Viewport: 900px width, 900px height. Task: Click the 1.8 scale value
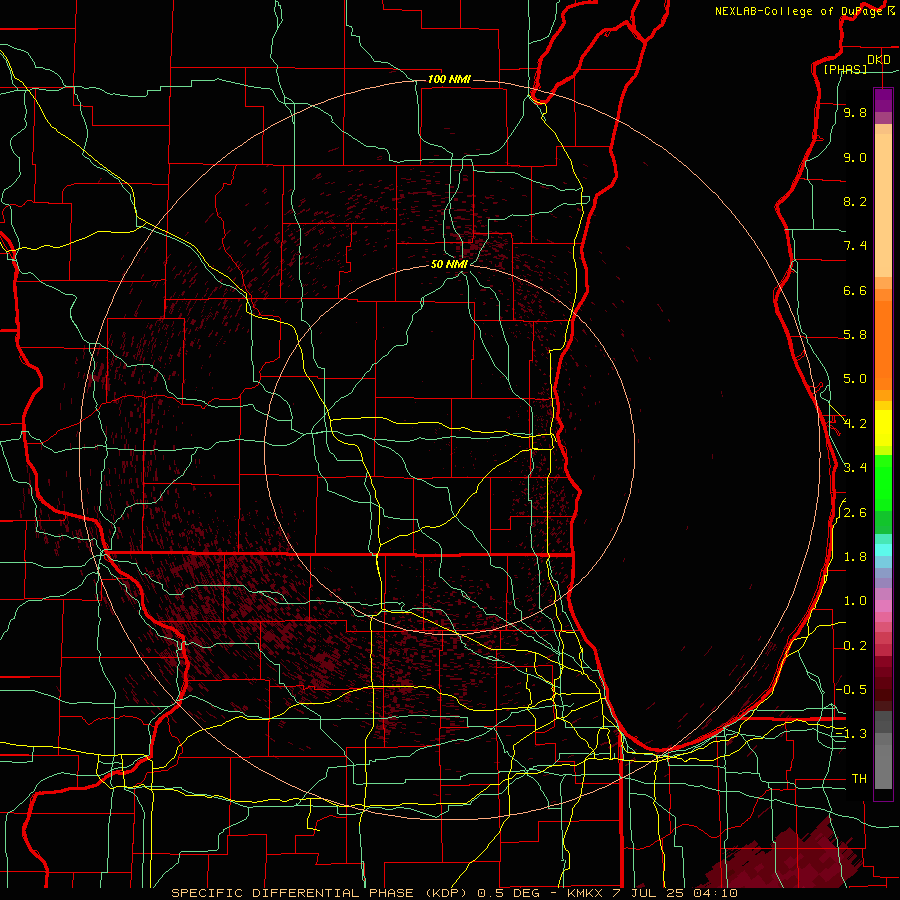(855, 557)
